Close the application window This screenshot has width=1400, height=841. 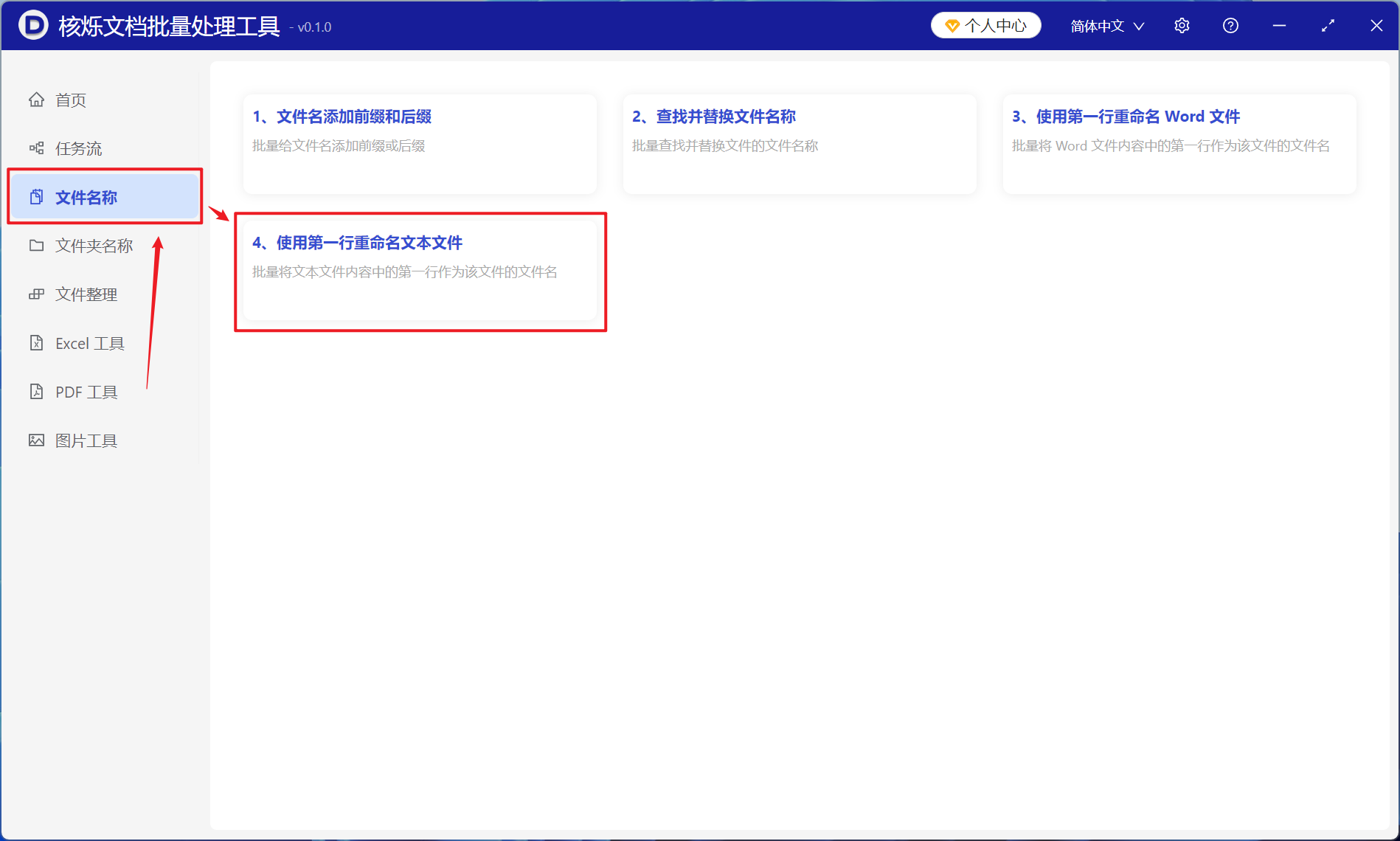point(1376,26)
